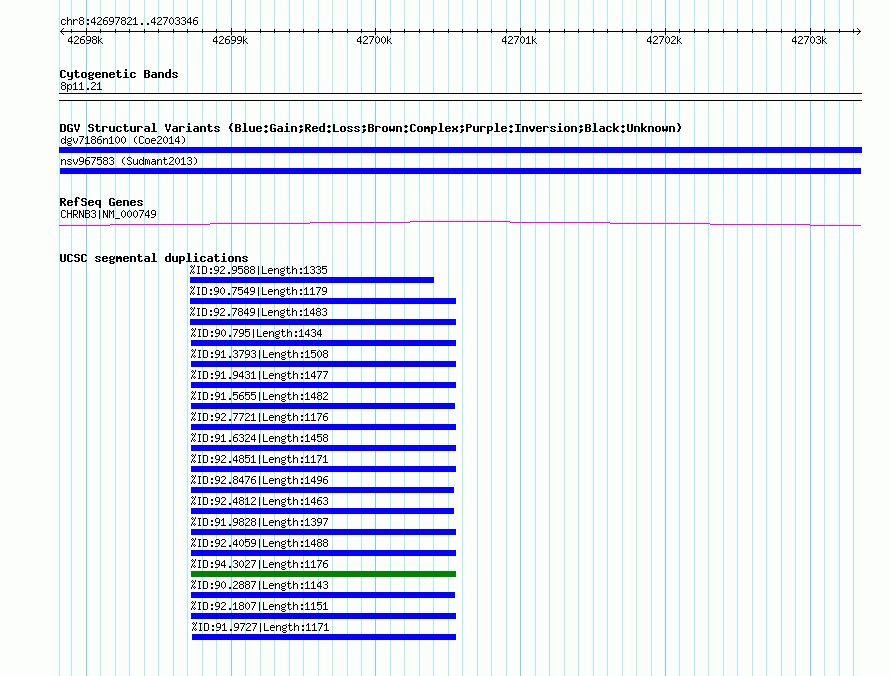The width and height of the screenshot is (890, 676).
Task: Click the 42703k ruler tick label
Action: pyautogui.click(x=809, y=40)
